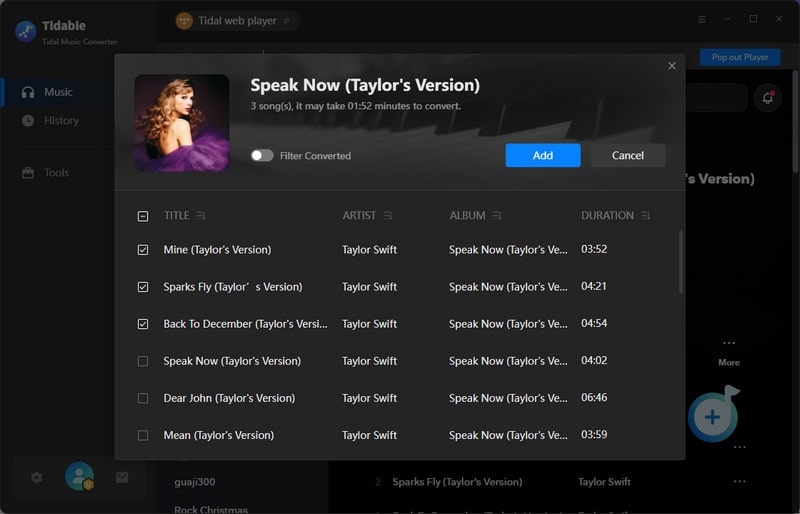800x514 pixels.
Task: Uncheck the Sparks Fly song checkbox
Action: [x=143, y=287]
